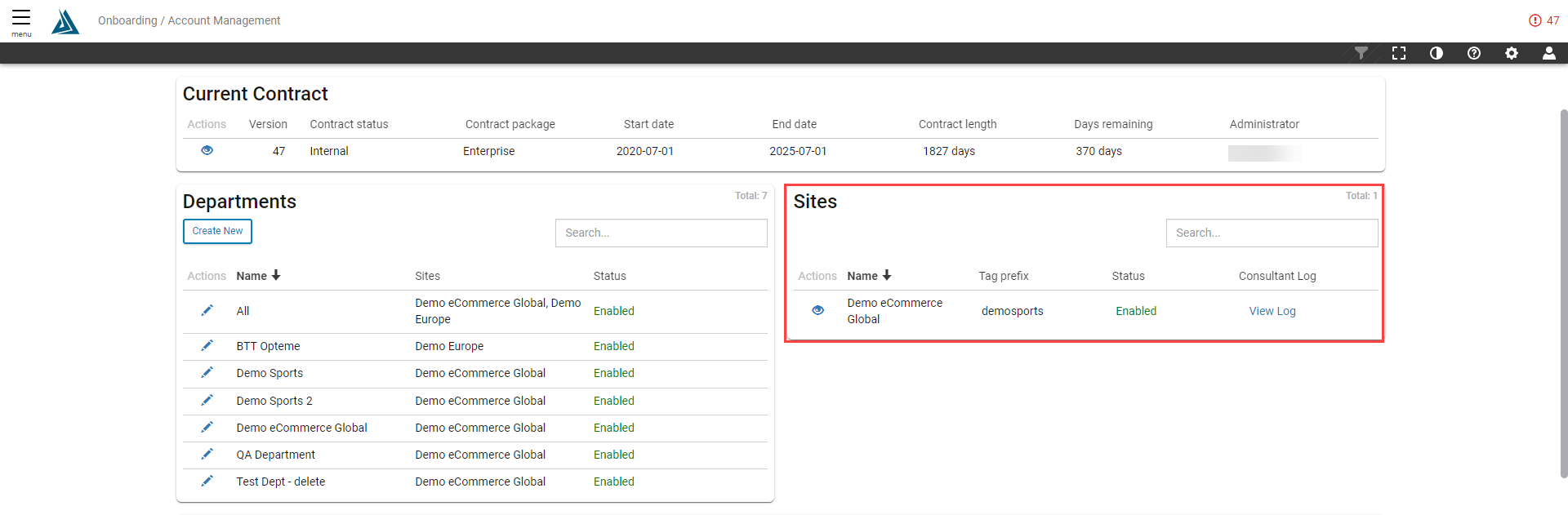This screenshot has height=515, width=1568.
Task: Open the user profile icon
Action: [x=1548, y=53]
